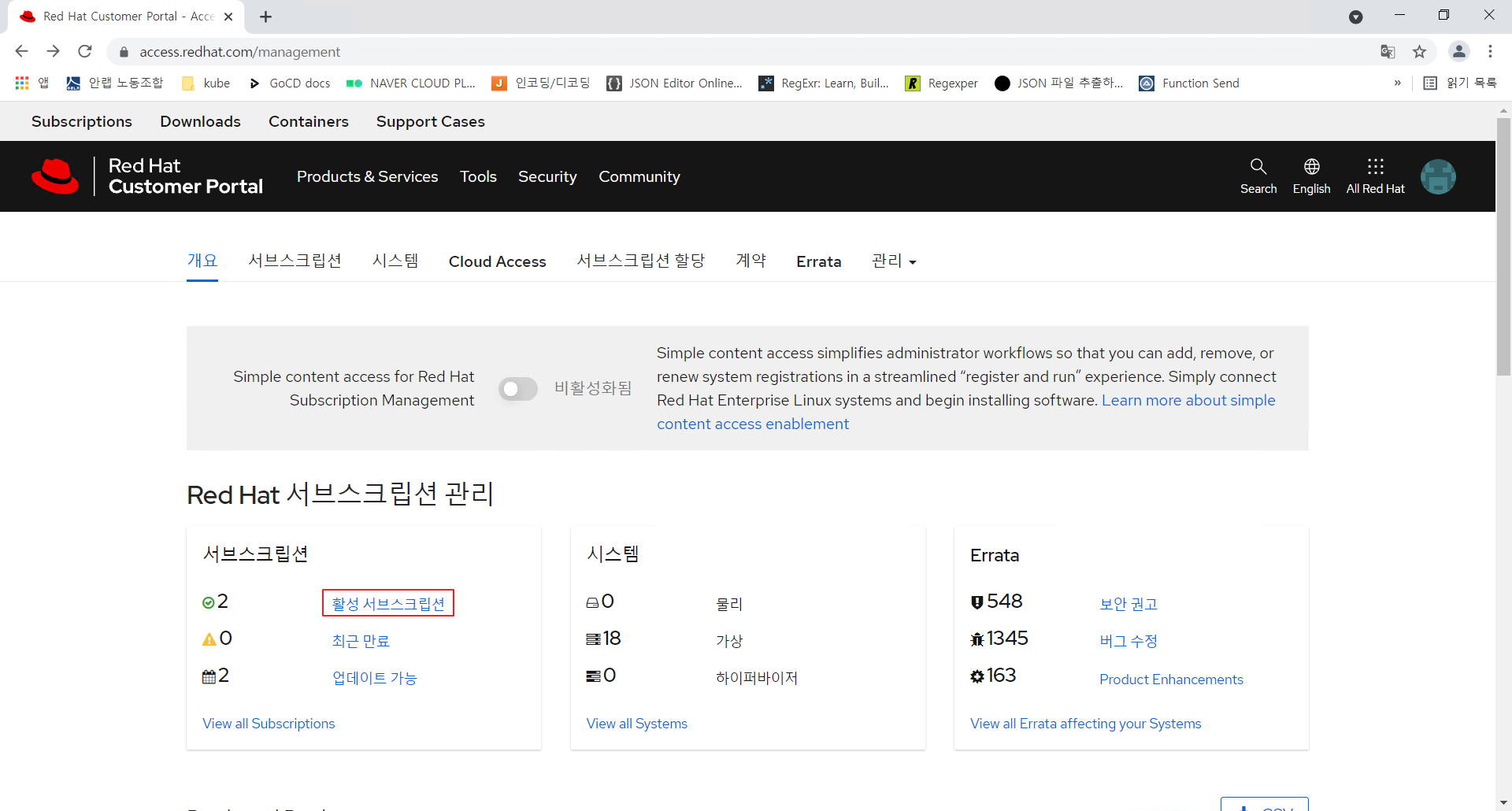1512x811 pixels.
Task: Open the 인코딩/디코딩 bookmark
Action: 541,83
